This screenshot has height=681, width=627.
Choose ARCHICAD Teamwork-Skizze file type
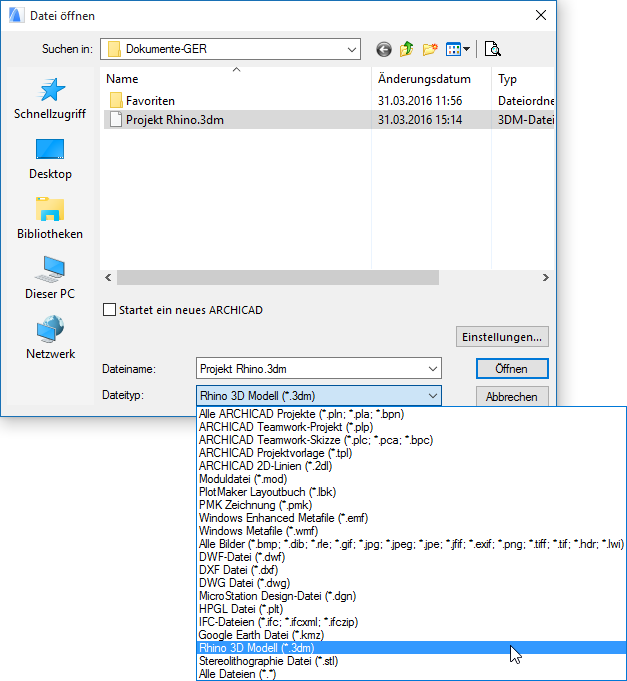(x=412, y=440)
